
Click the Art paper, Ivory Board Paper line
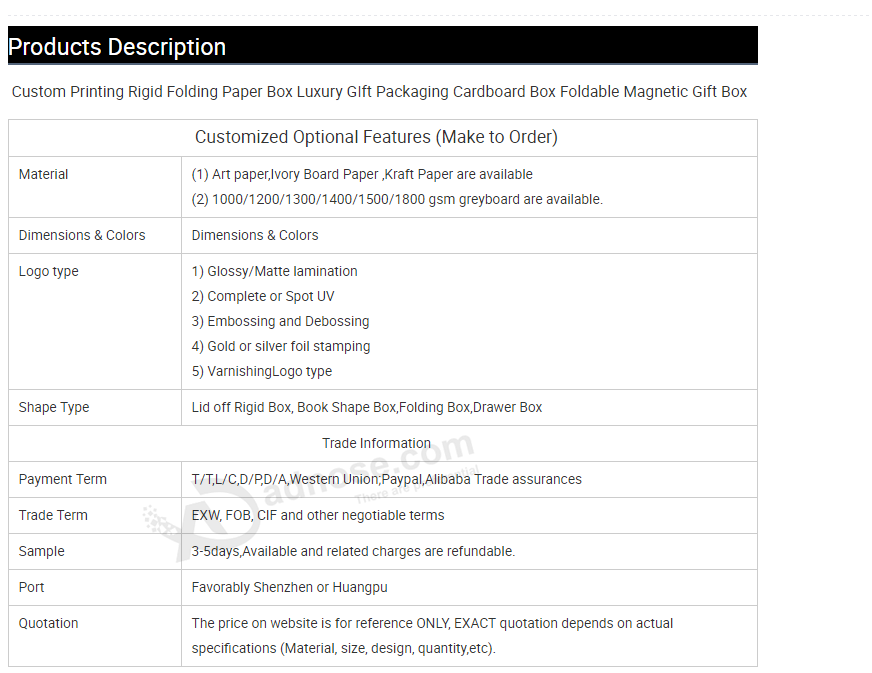click(362, 175)
